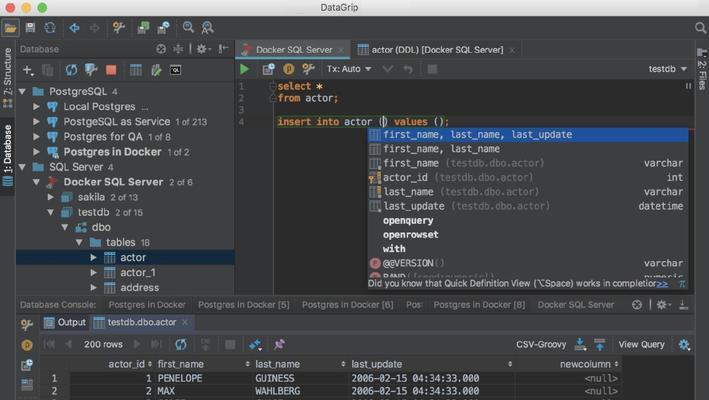This screenshot has height=400, width=709.
Task: Click the Scroll from editor target icon
Action: pyautogui.click(x=161, y=49)
